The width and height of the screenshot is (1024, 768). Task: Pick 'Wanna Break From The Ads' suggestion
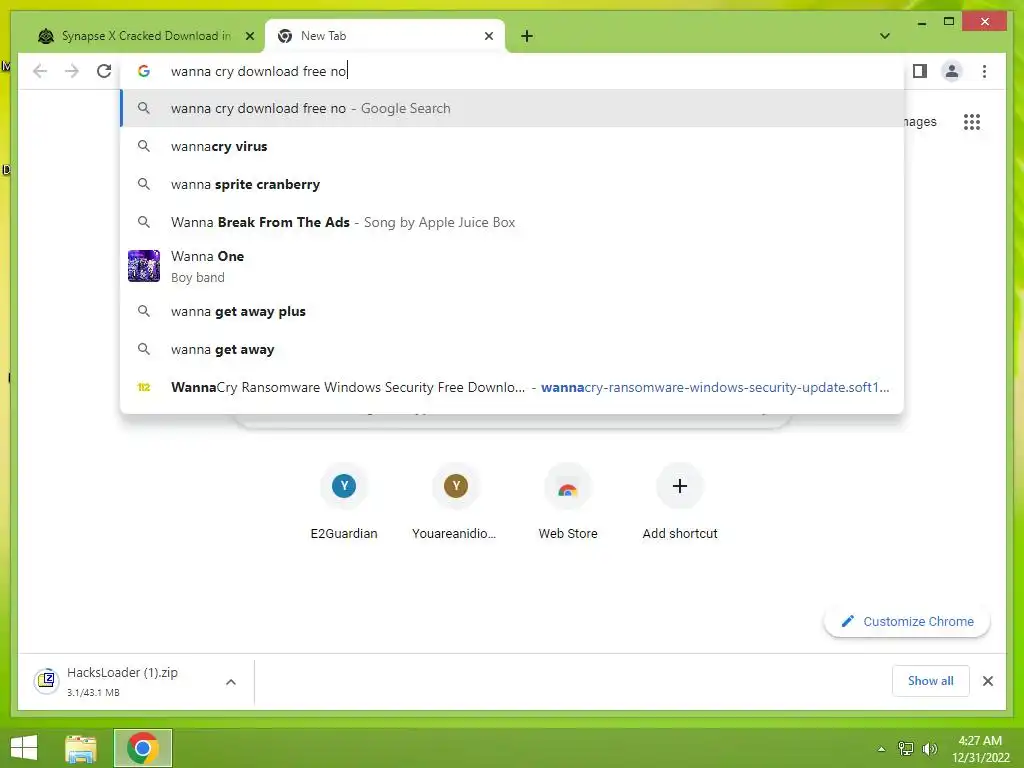tap(513, 222)
